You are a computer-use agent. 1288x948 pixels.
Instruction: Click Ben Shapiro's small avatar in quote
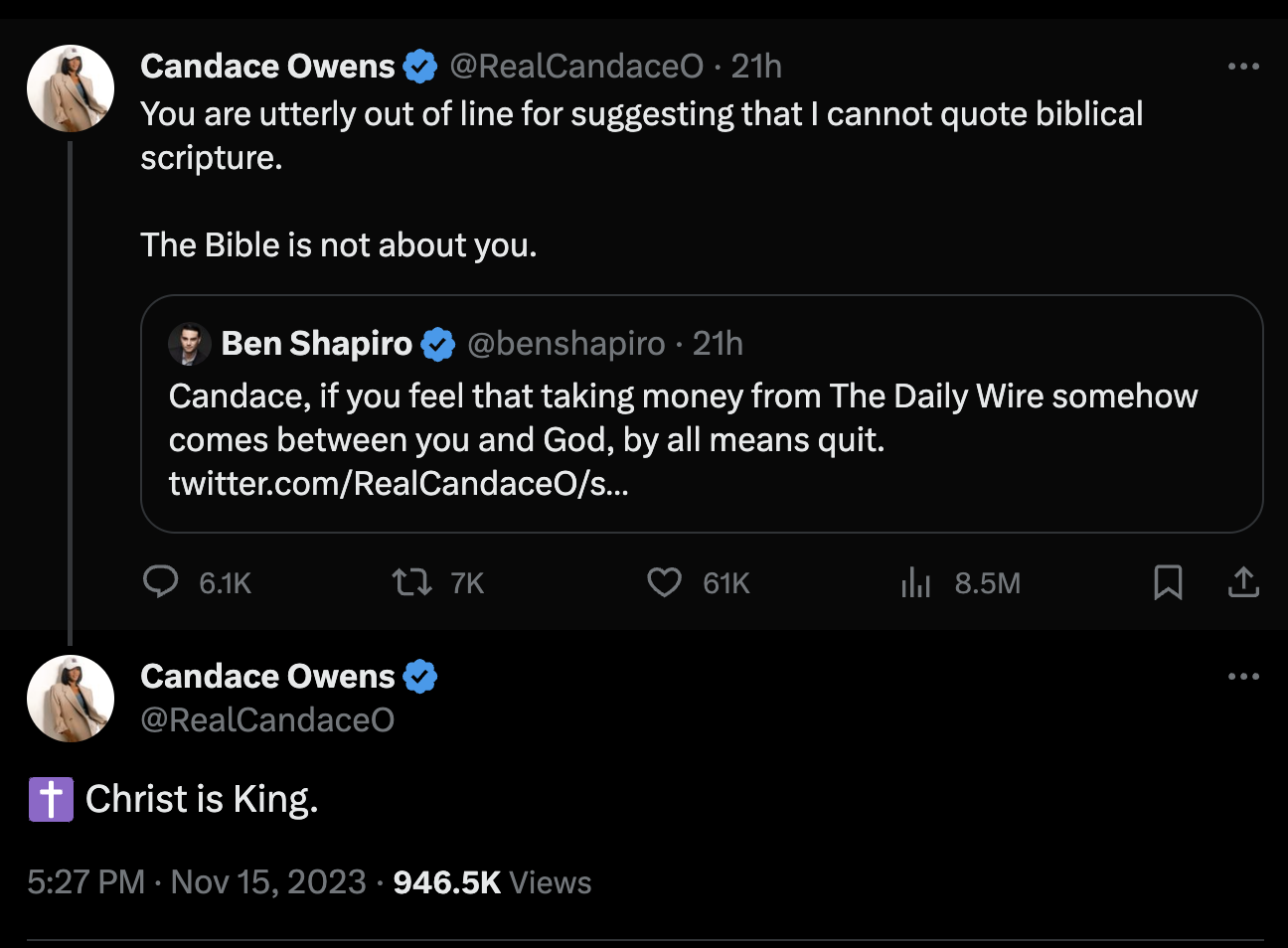[189, 344]
